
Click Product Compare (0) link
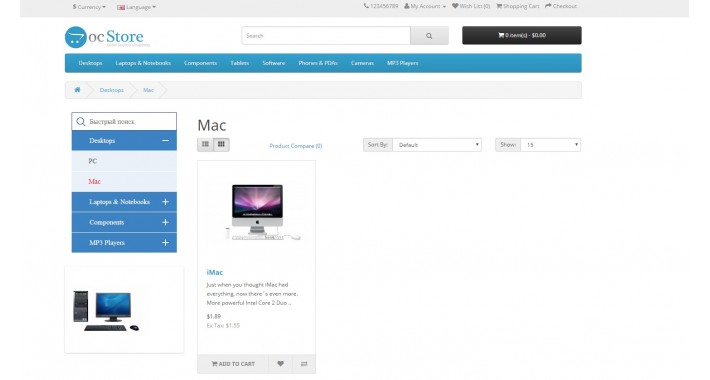(296, 146)
